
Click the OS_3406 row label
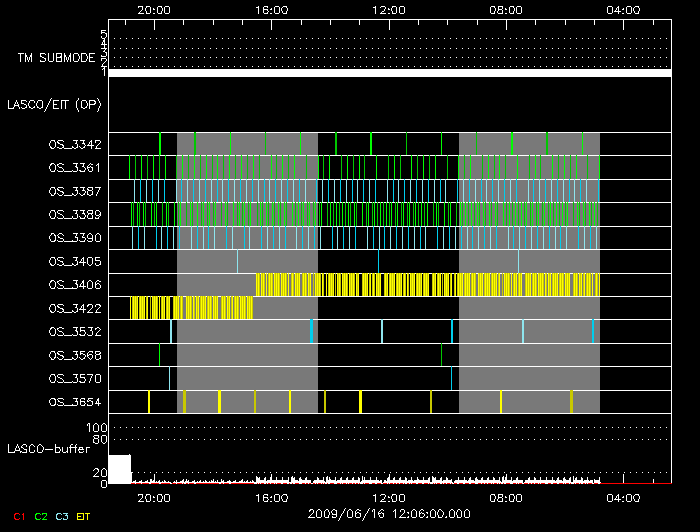tap(74, 285)
